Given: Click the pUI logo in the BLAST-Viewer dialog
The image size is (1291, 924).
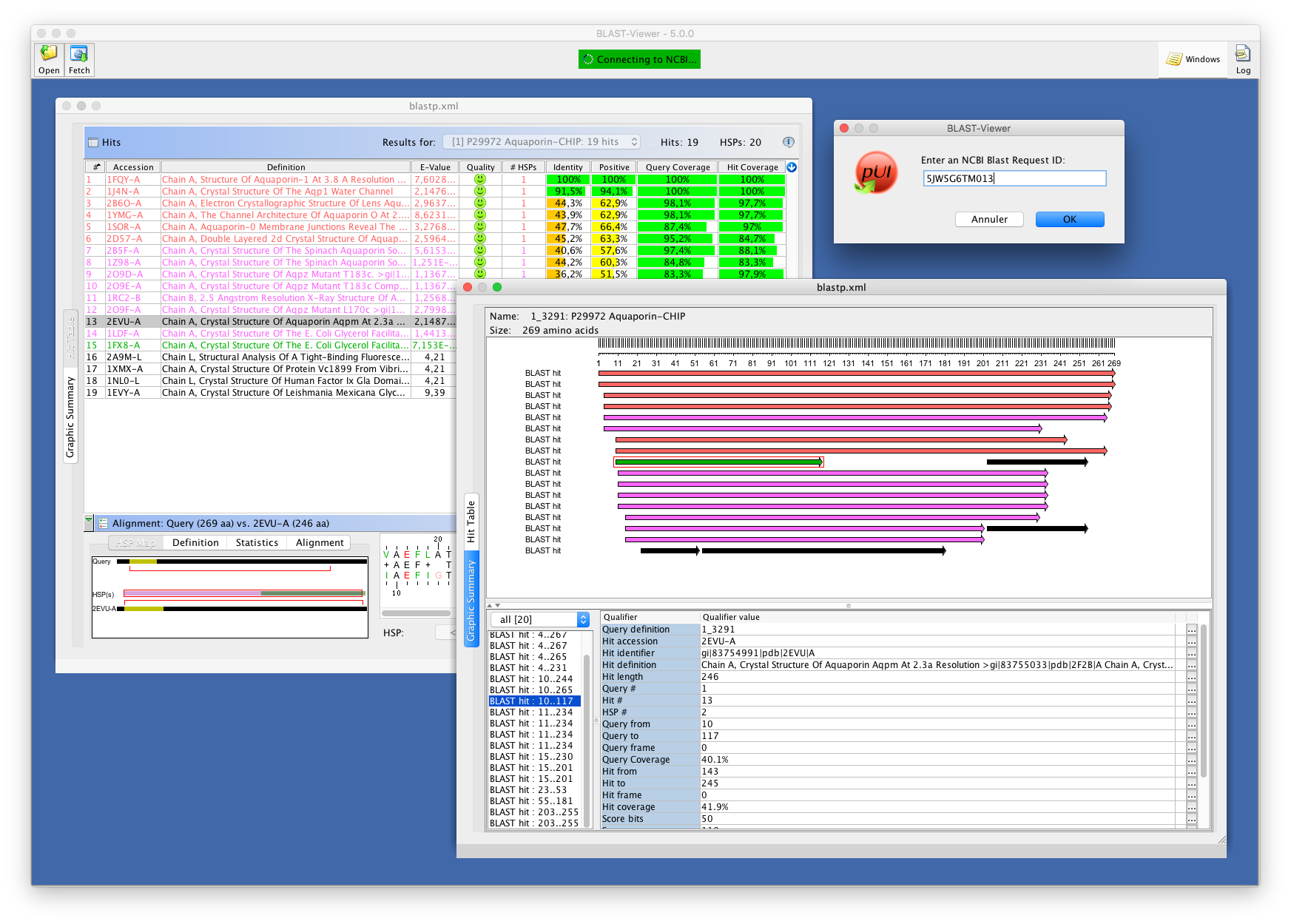Looking at the screenshot, I should coord(876,172).
